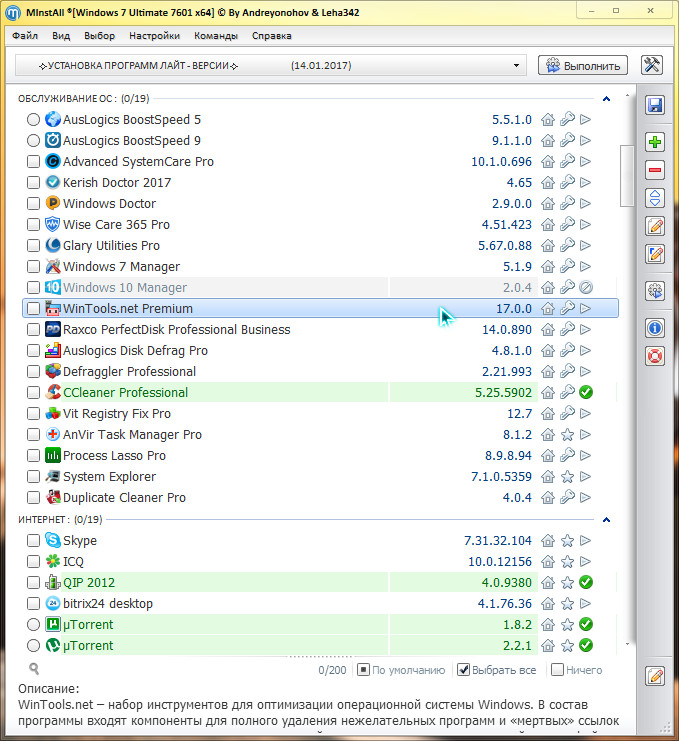Click key icon in WinTools.net Premium row
Screen dimensions: 679x741
tap(567, 309)
